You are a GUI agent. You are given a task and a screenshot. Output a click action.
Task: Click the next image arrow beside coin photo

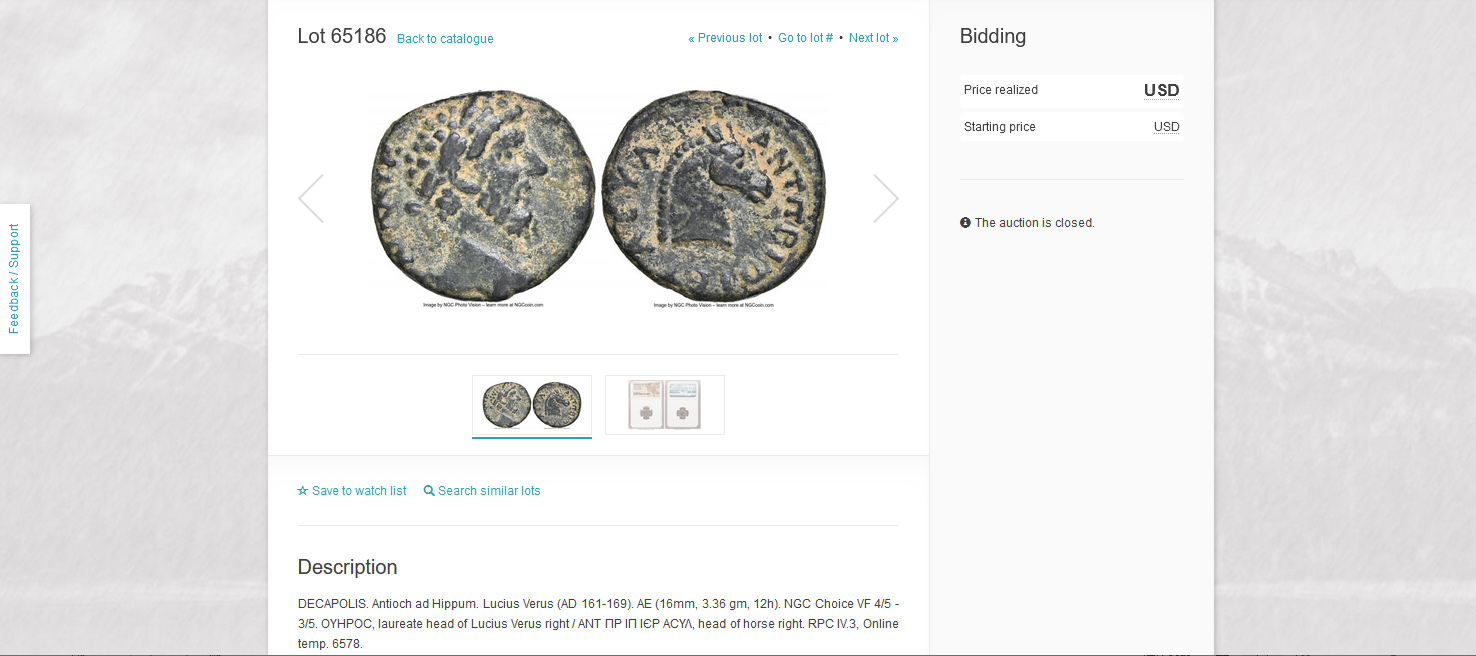886,198
